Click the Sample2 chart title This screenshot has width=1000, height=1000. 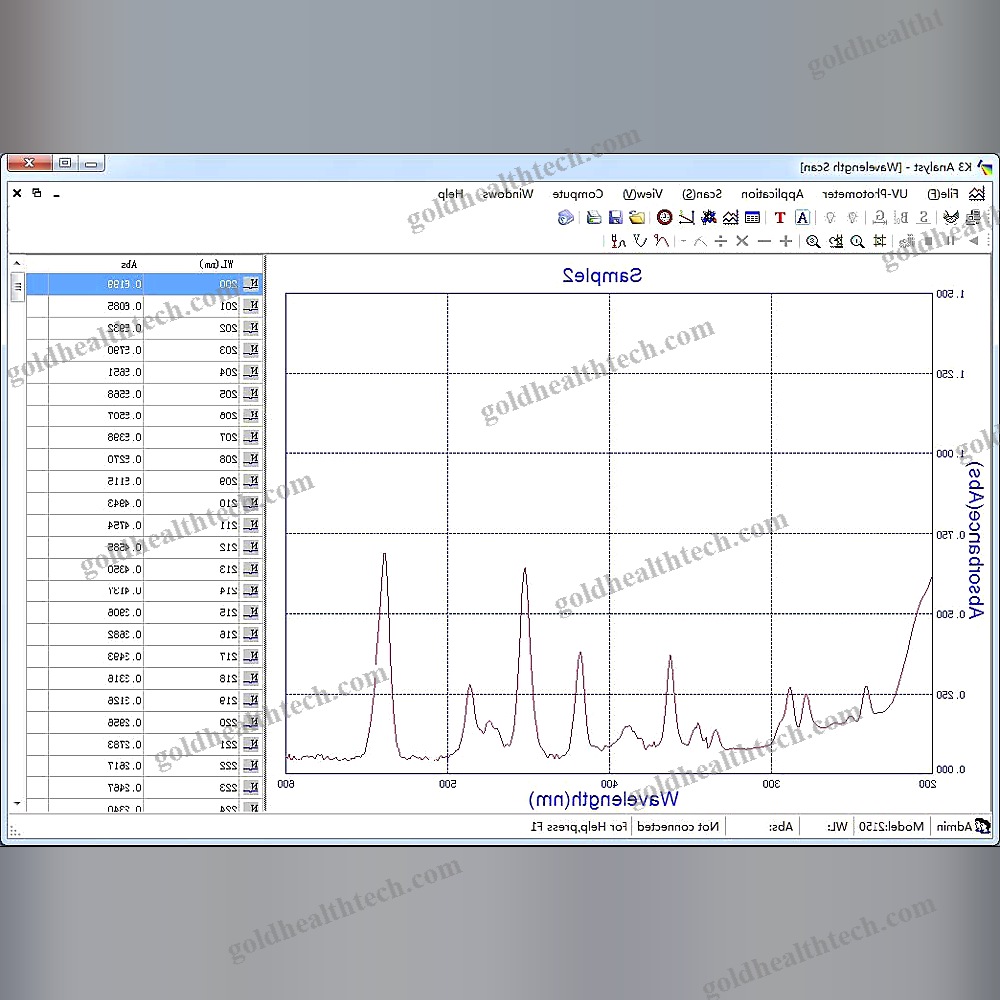(602, 276)
